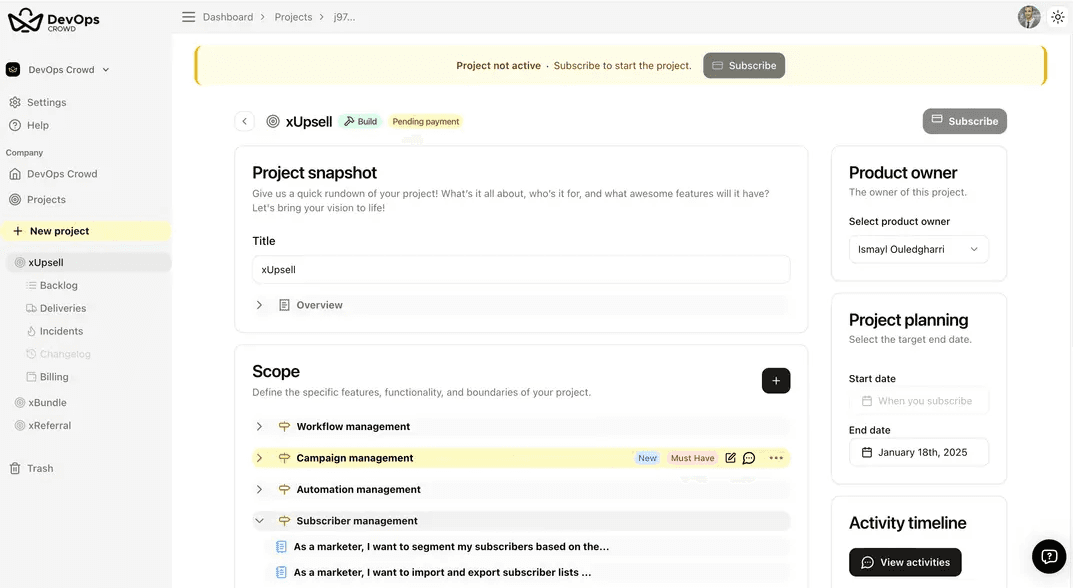Open the Select product owner dropdown

point(918,248)
